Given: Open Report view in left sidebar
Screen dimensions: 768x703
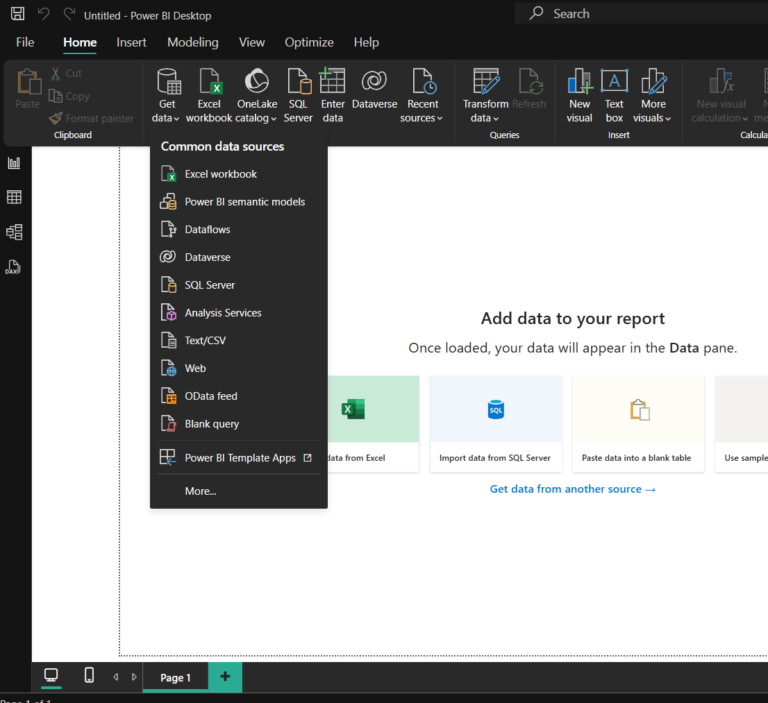Looking at the screenshot, I should pyautogui.click(x=14, y=163).
